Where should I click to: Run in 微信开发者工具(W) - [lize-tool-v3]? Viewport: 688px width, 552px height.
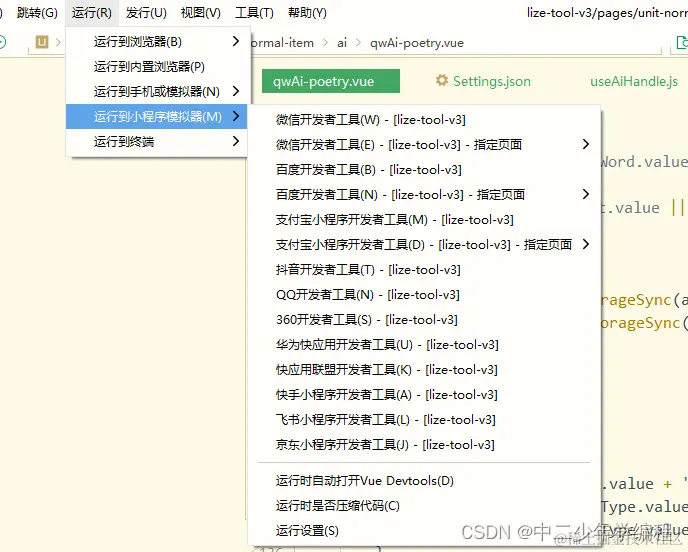tap(424, 119)
